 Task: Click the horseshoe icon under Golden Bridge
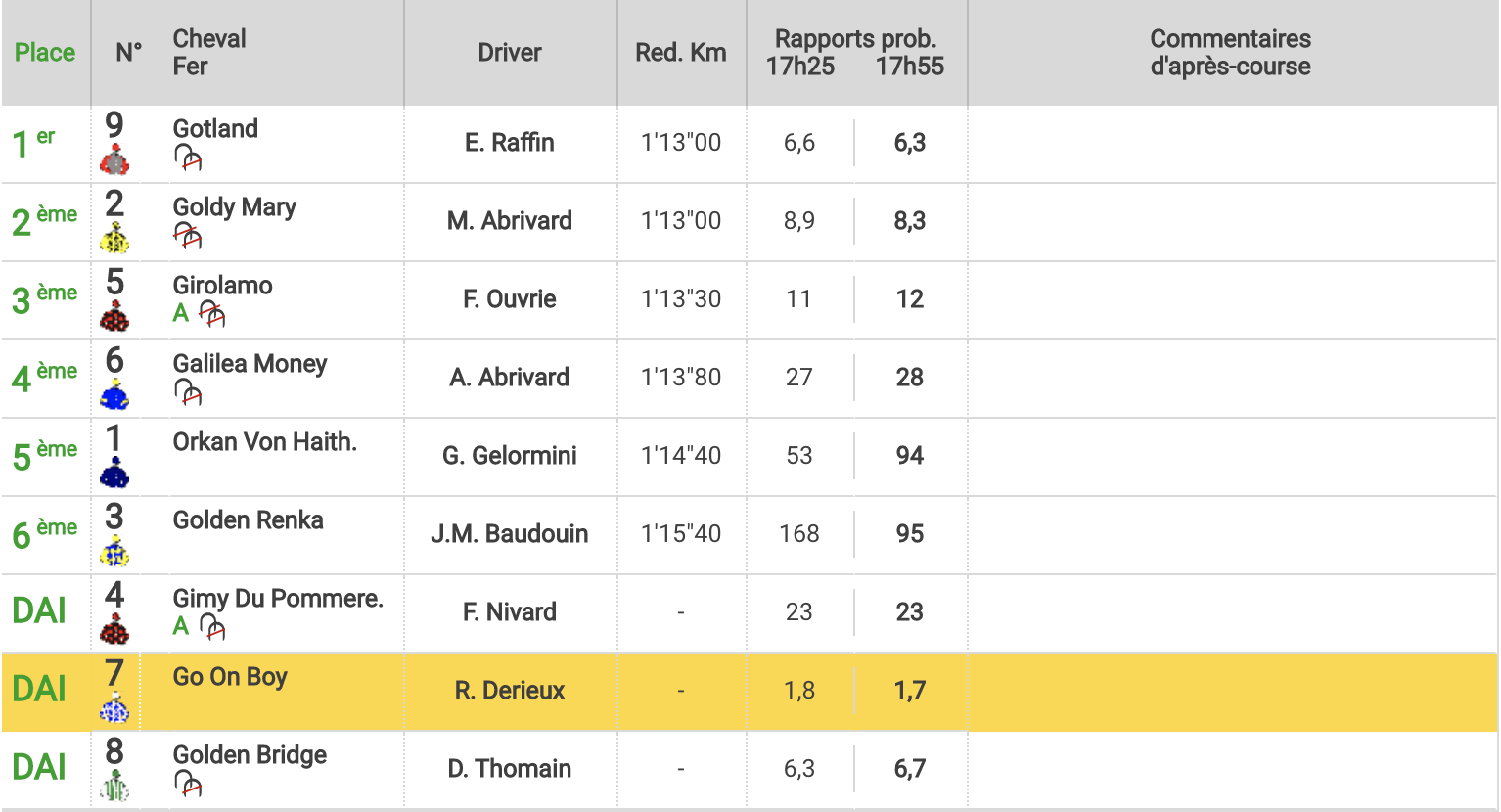pyautogui.click(x=187, y=783)
